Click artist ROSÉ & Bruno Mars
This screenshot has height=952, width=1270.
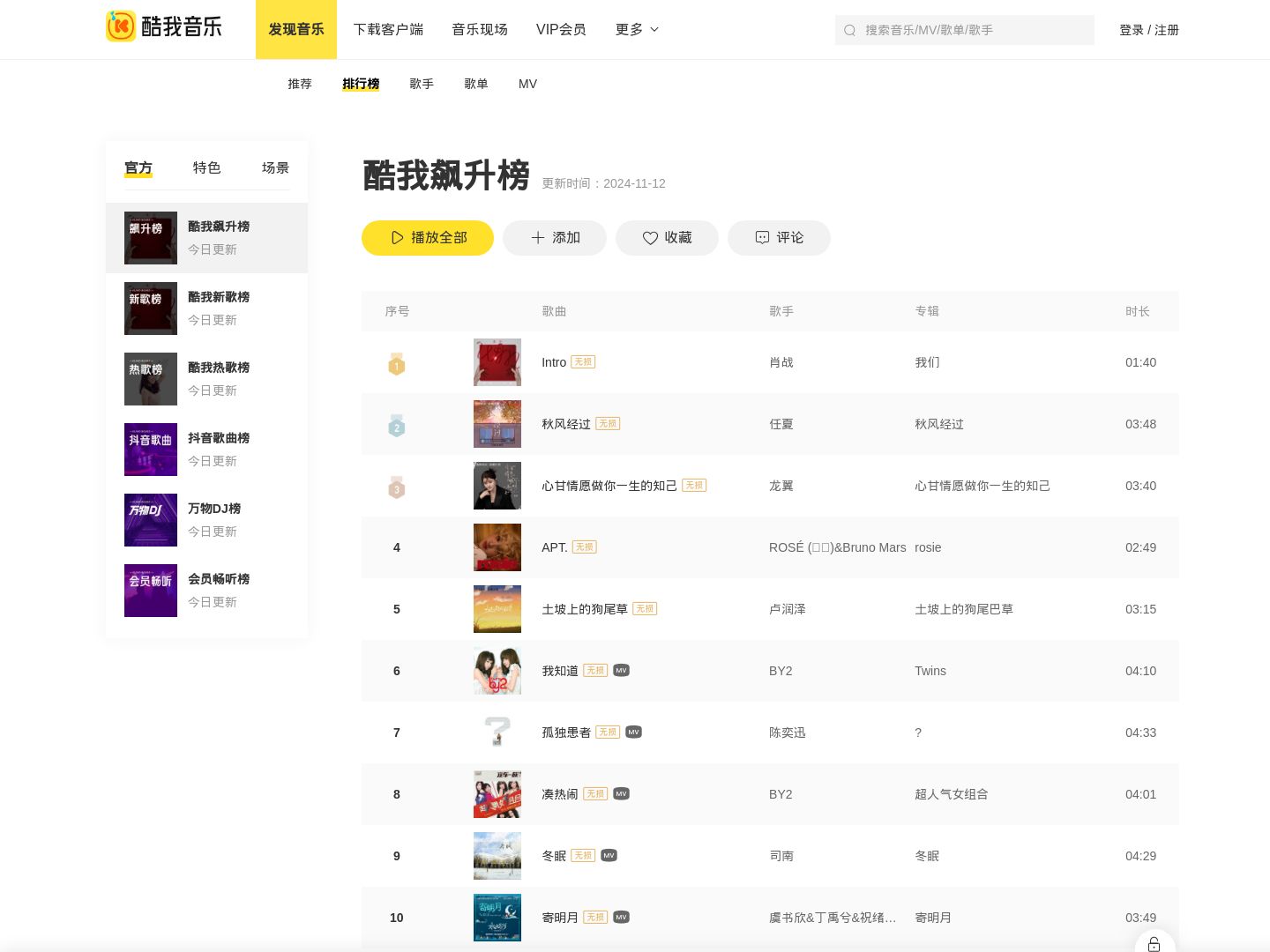[x=838, y=547]
